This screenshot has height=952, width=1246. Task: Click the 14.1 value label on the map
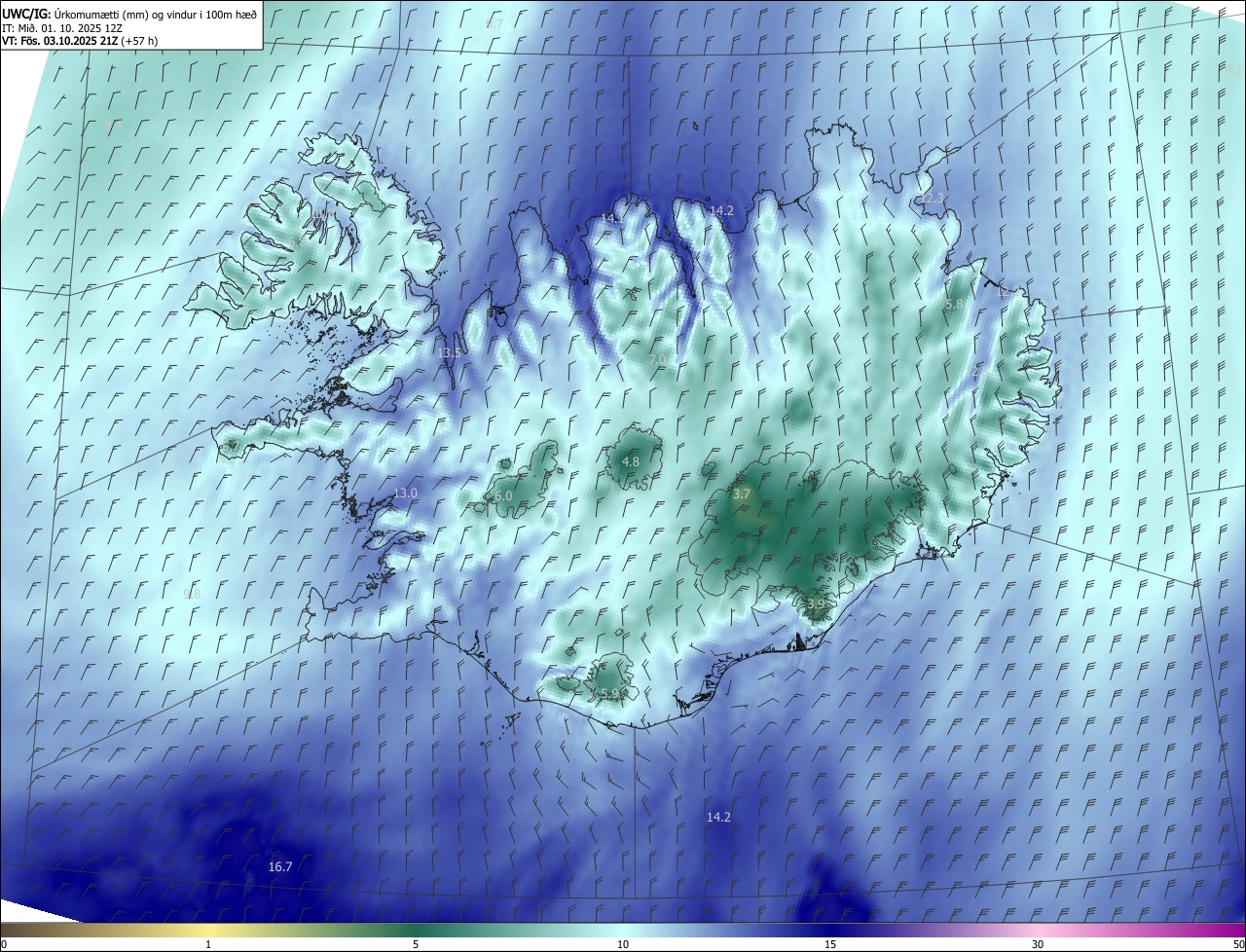(612, 218)
